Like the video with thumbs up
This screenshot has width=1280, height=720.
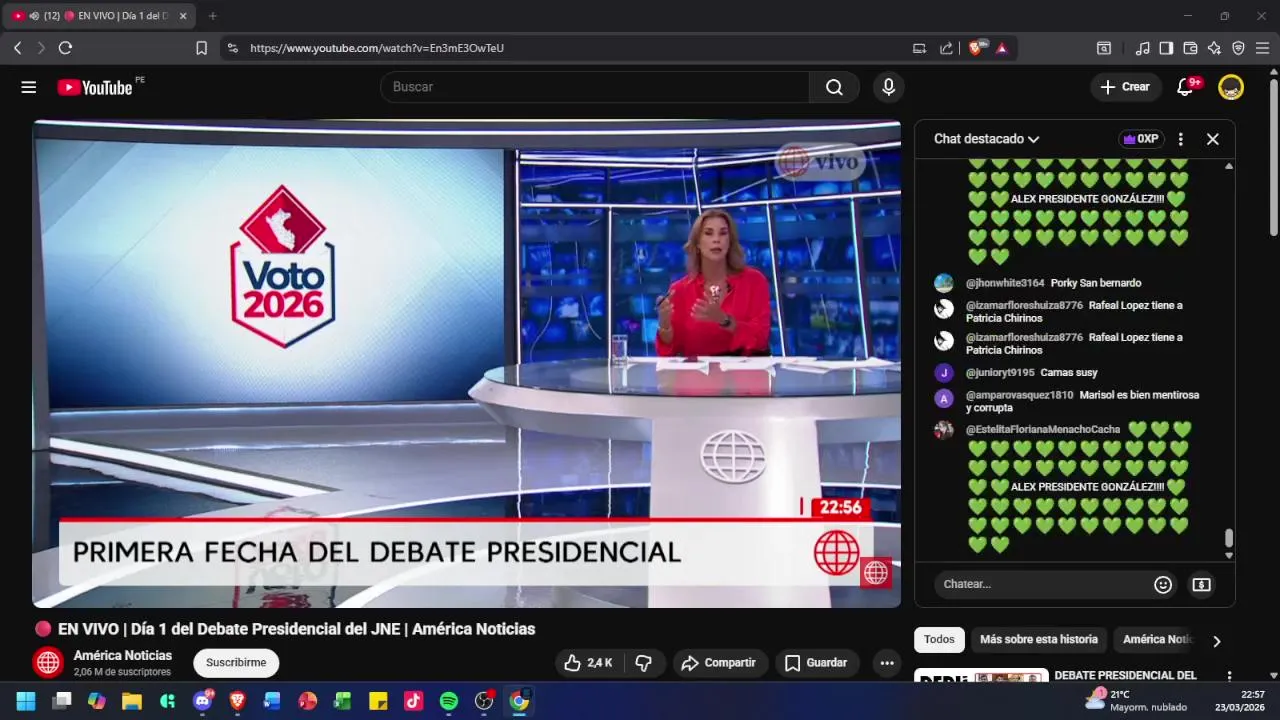coord(589,663)
